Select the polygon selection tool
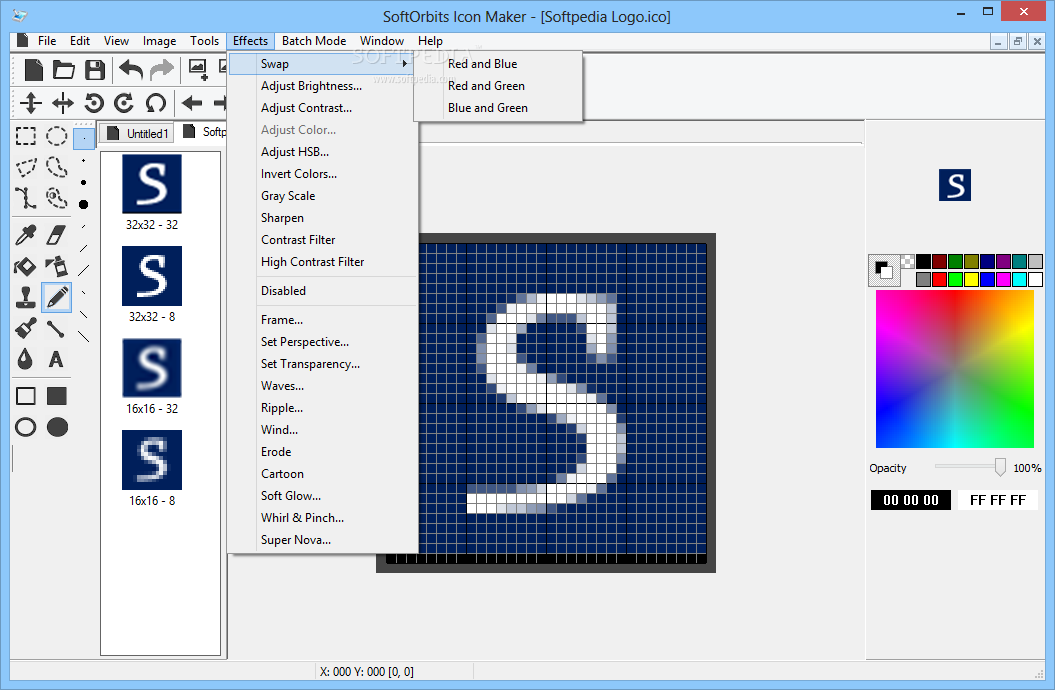This screenshot has height=690, width=1055. pyautogui.click(x=26, y=167)
